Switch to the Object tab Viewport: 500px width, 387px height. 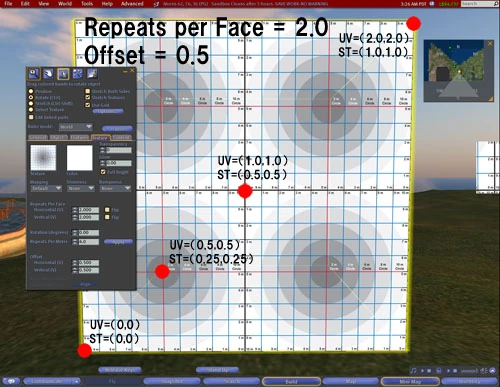click(59, 137)
